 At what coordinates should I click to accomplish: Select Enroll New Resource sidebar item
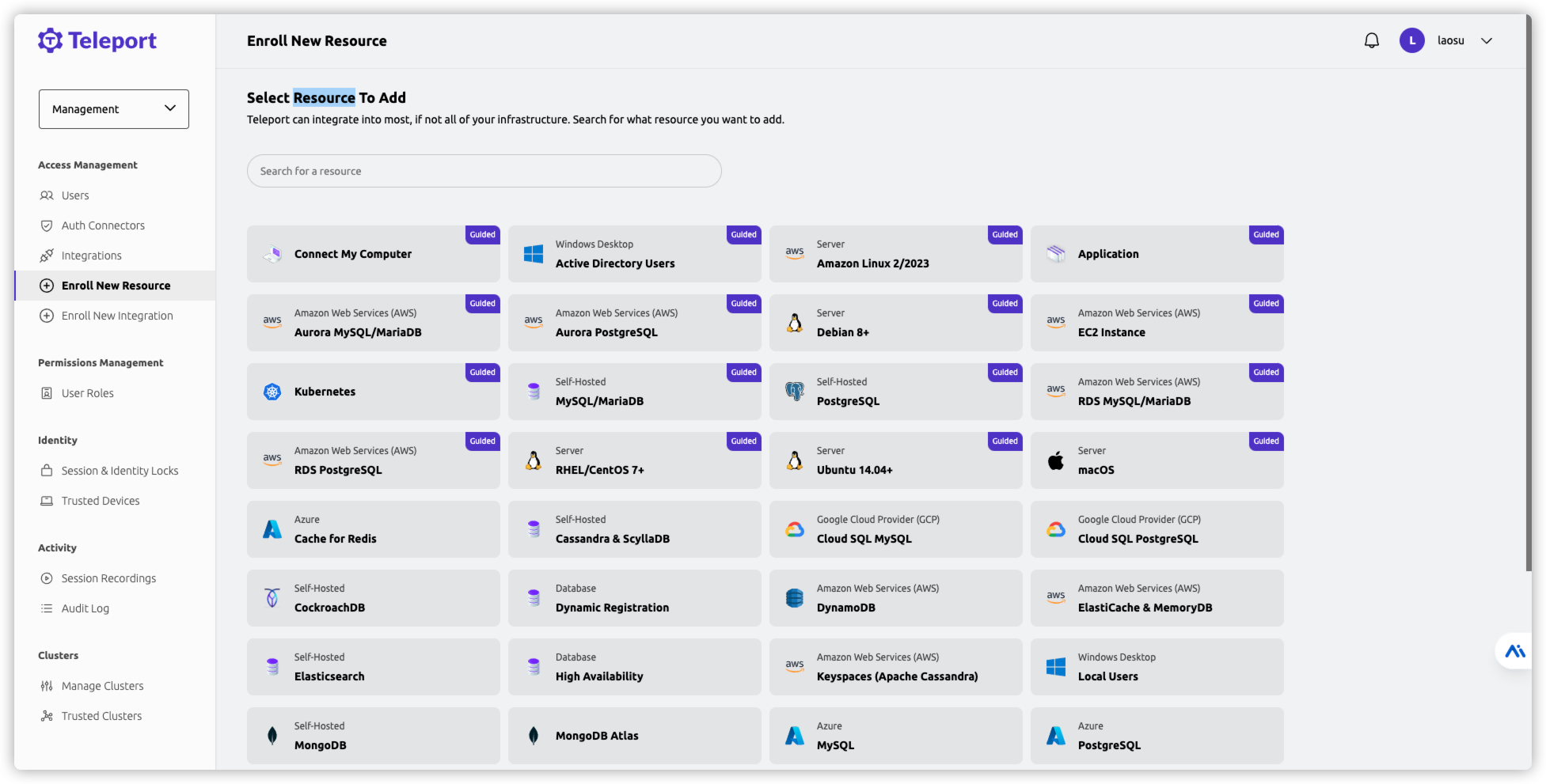pyautogui.click(x=115, y=286)
